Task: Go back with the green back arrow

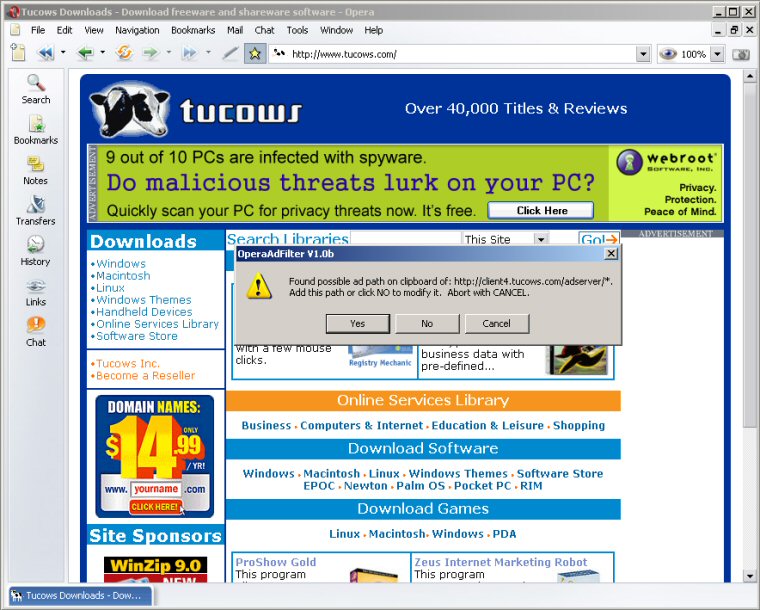Action: point(86,53)
